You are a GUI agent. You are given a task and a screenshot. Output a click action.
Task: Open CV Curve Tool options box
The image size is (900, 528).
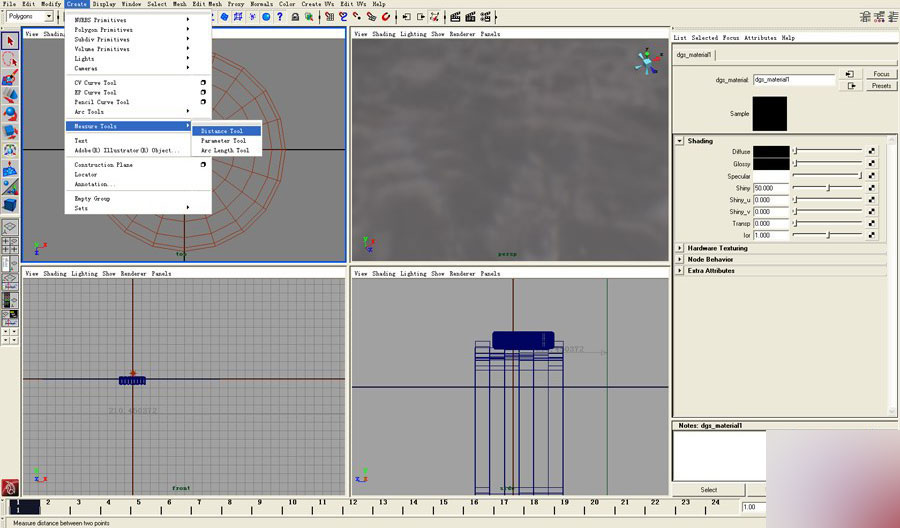203,83
